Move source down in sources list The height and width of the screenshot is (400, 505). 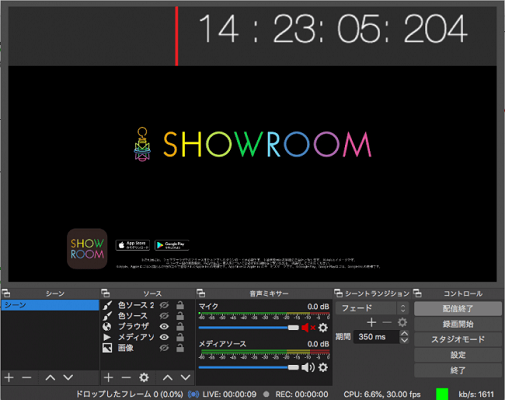pyautogui.click(x=185, y=378)
